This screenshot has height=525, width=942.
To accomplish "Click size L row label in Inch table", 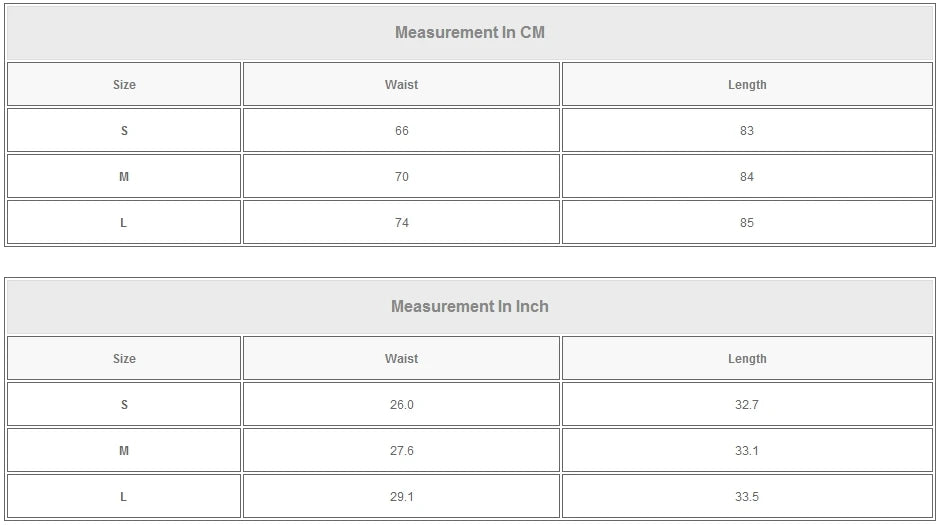I will pos(124,497).
